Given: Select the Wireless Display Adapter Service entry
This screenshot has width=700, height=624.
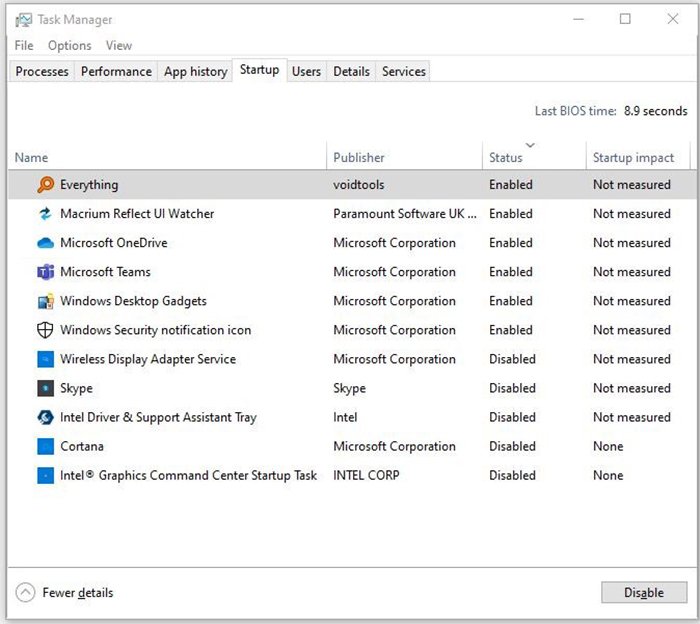Looking at the screenshot, I should tap(148, 359).
